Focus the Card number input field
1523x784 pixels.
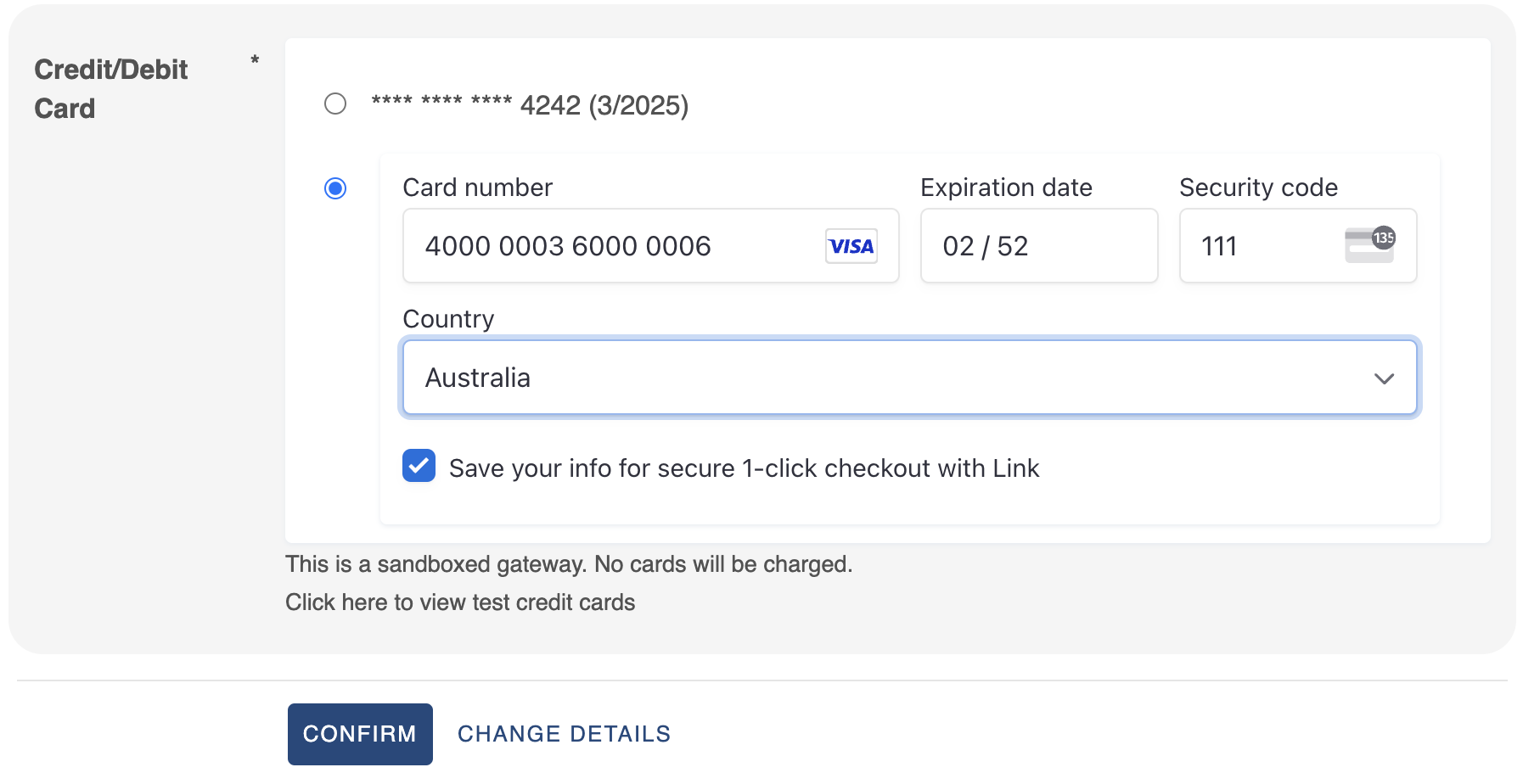point(650,246)
